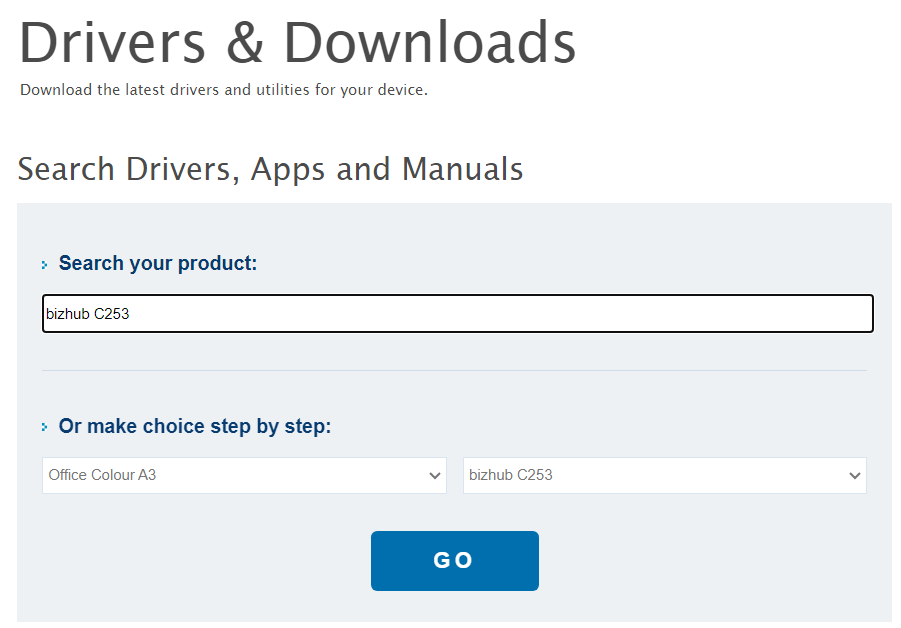Click the Search Drivers, Apps and Manuals heading

pos(269,169)
